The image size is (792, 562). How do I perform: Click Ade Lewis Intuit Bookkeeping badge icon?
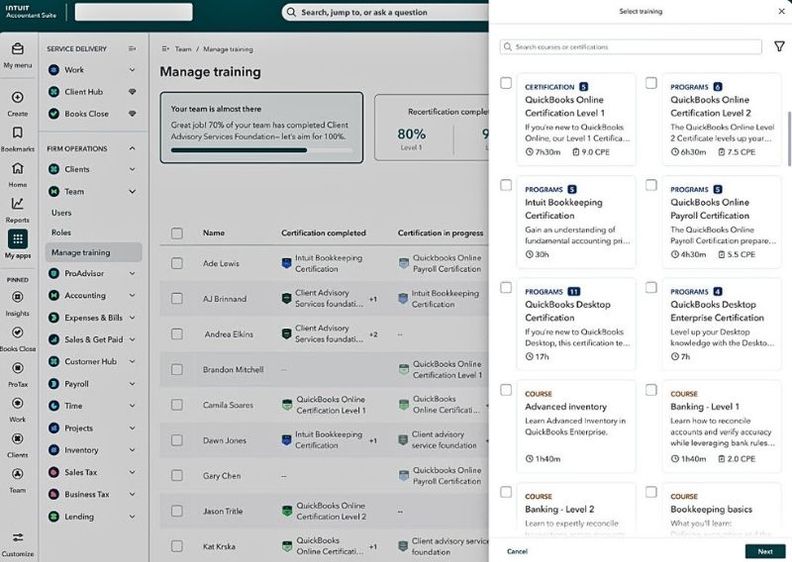click(x=286, y=263)
